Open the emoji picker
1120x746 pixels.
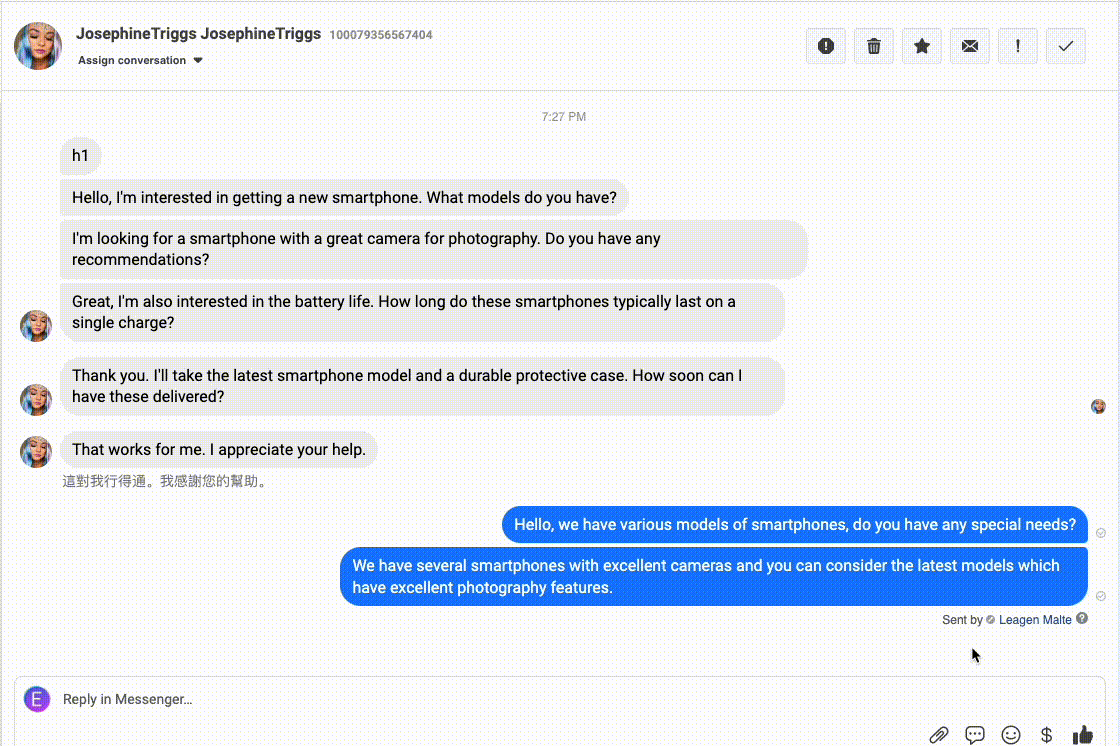[1011, 735]
